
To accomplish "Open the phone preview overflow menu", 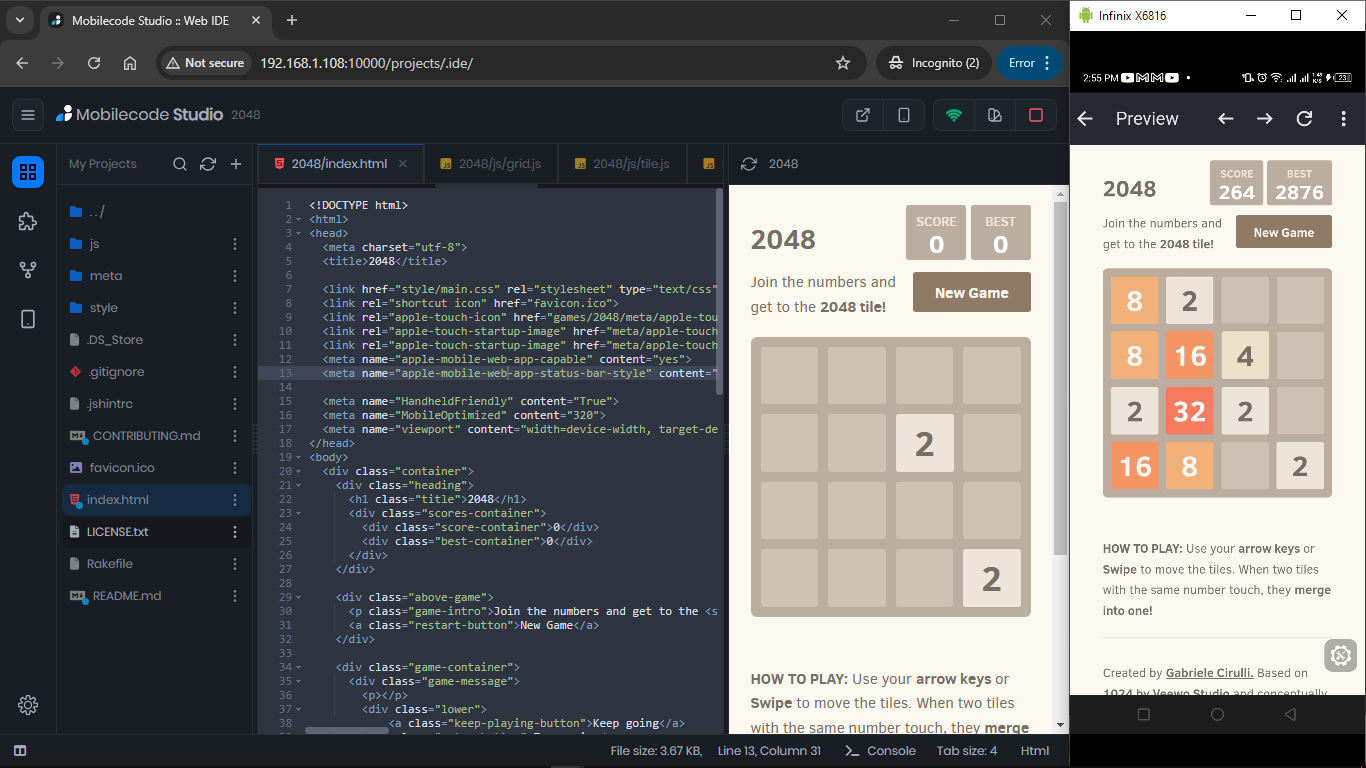I will coord(1343,119).
